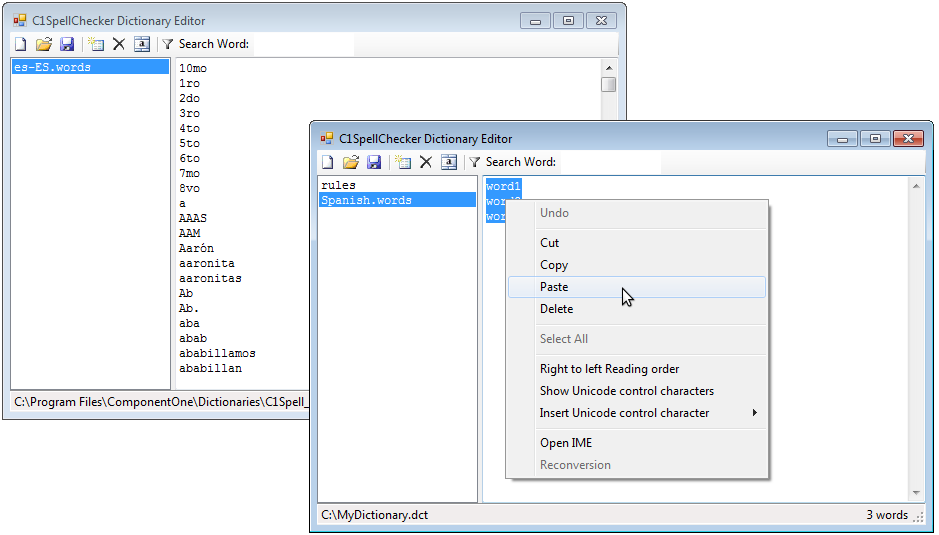Click 3 words status bar count

pos(887,515)
